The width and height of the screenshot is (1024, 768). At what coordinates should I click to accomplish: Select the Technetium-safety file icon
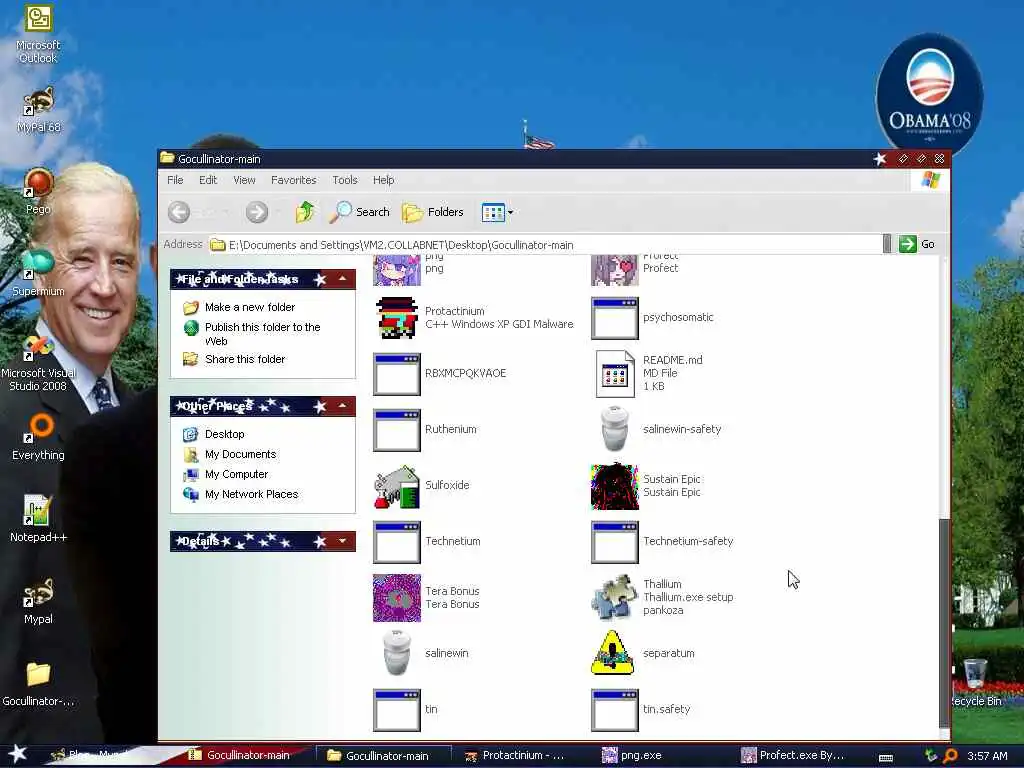point(615,541)
